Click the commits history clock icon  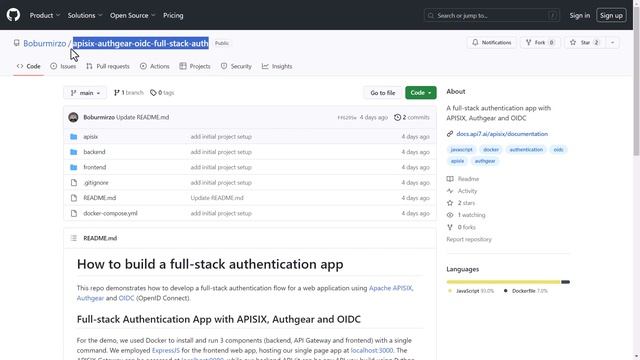coord(397,117)
